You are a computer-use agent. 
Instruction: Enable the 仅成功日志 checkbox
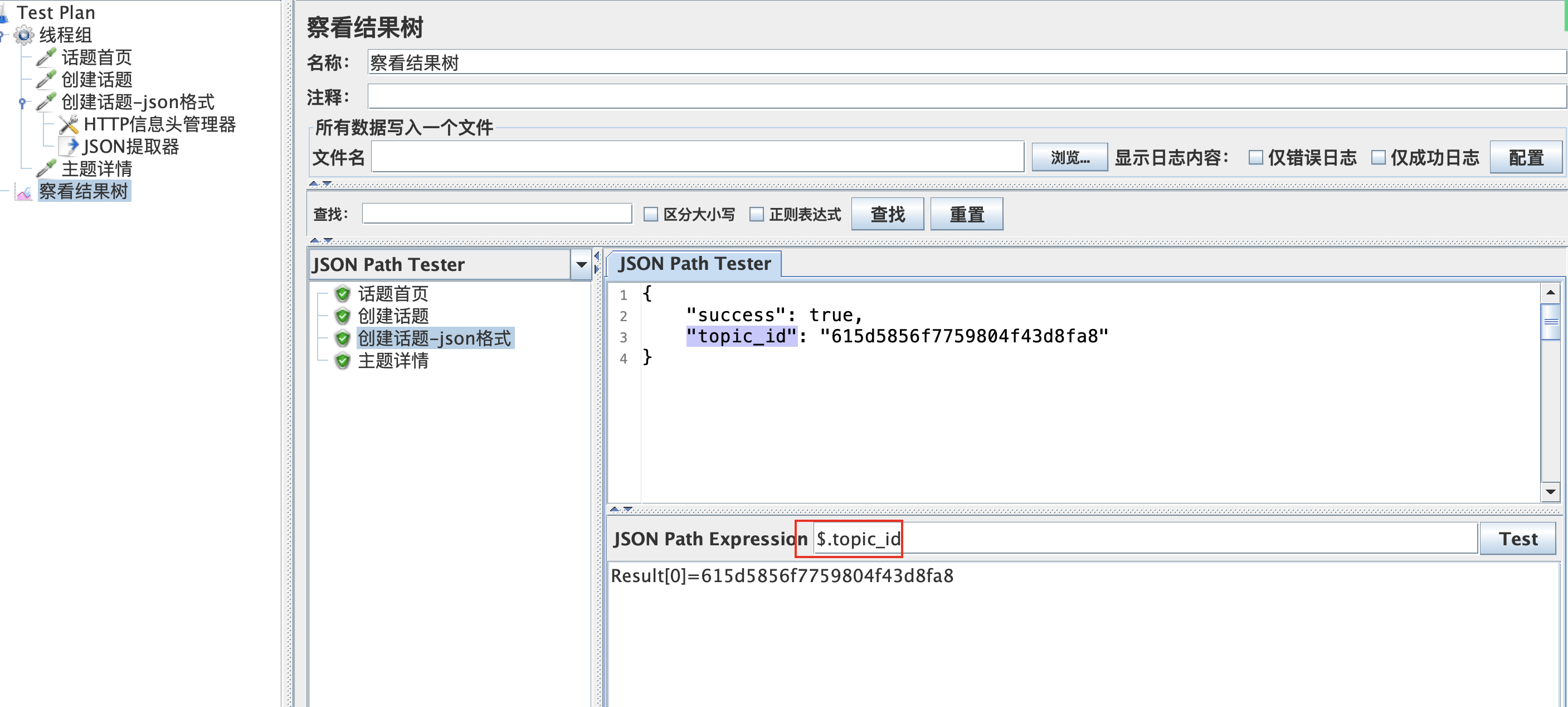pos(1378,158)
